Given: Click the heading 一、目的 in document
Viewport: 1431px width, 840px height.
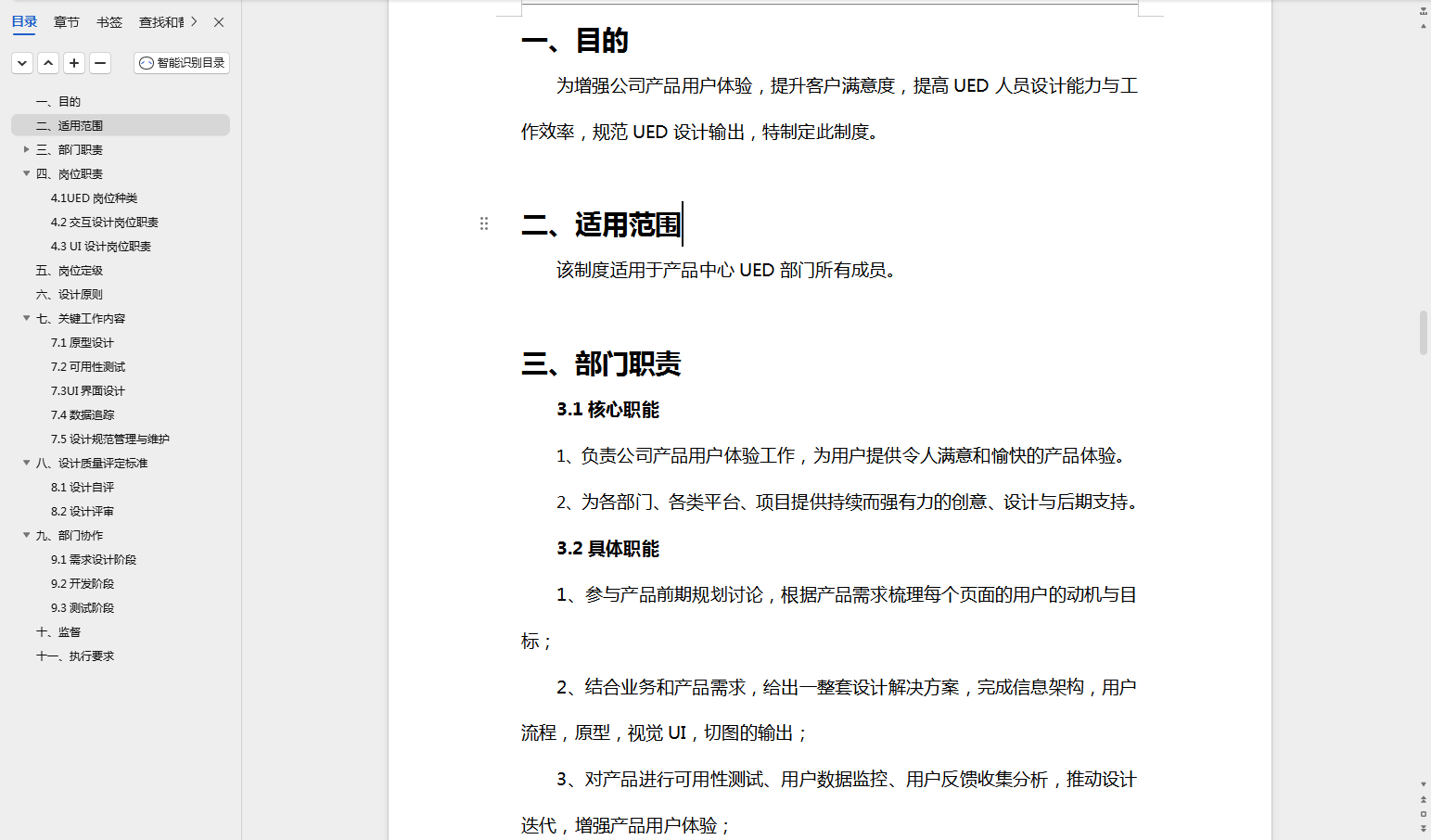Looking at the screenshot, I should [x=575, y=41].
